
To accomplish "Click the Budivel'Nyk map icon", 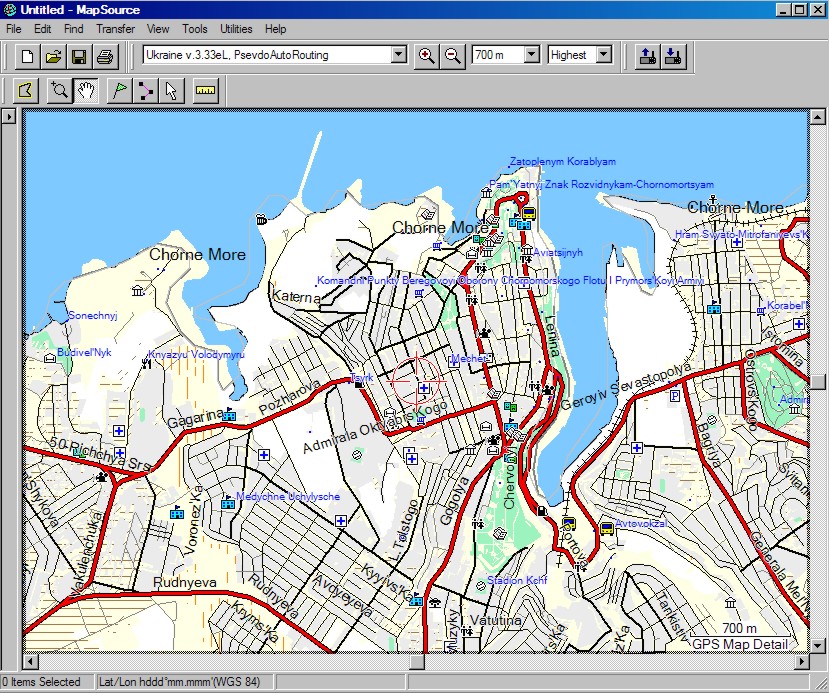I will pos(50,358).
